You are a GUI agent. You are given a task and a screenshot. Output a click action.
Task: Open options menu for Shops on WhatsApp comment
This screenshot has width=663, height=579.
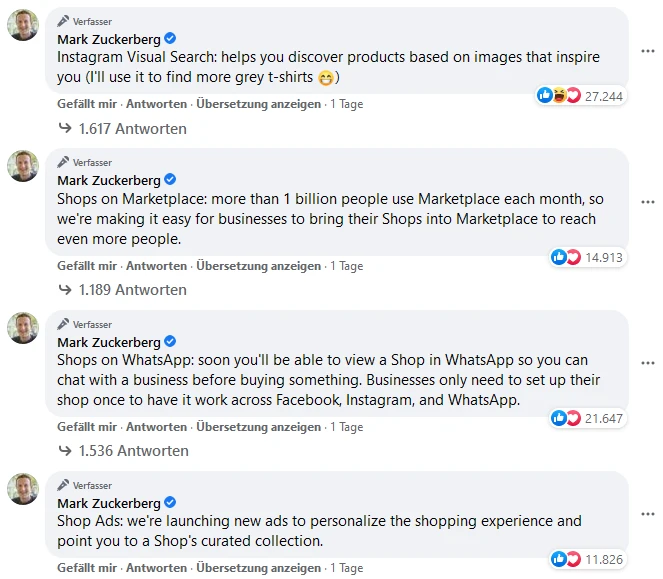click(647, 362)
